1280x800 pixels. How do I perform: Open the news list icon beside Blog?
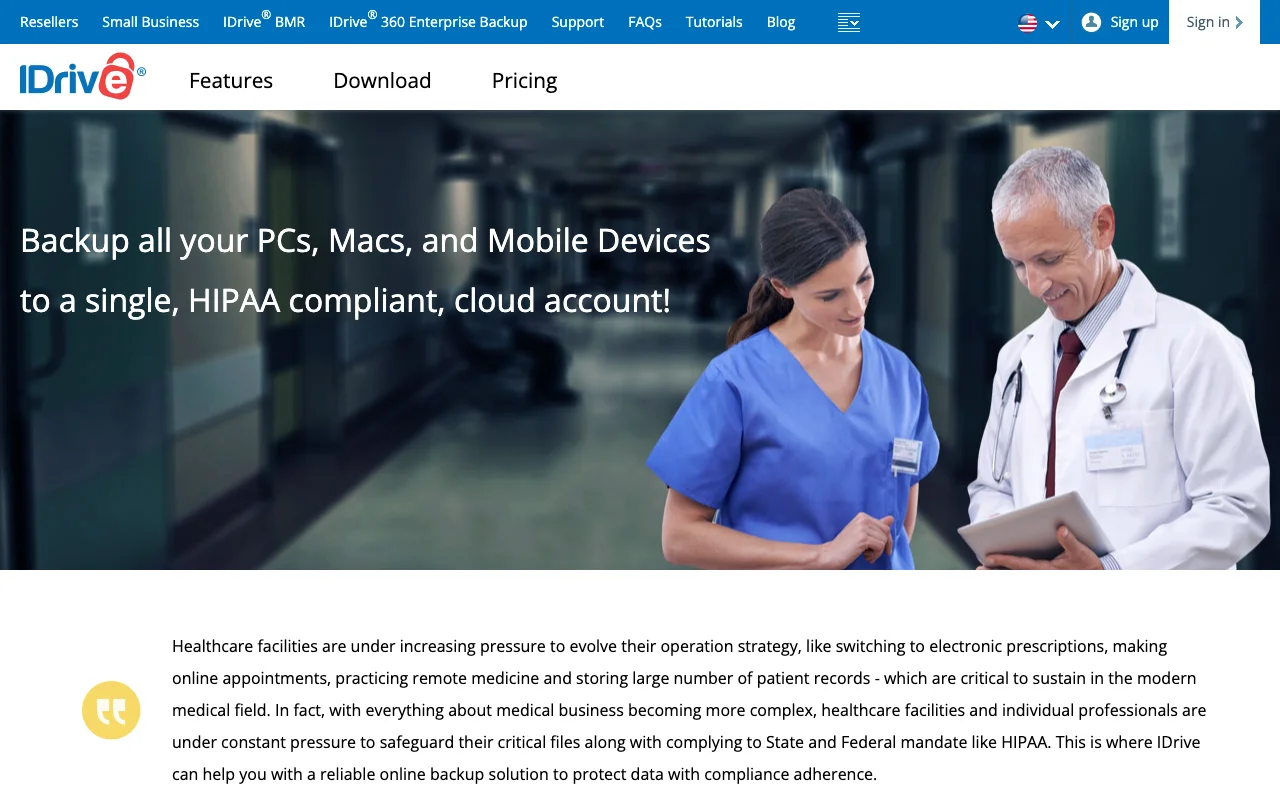849,22
